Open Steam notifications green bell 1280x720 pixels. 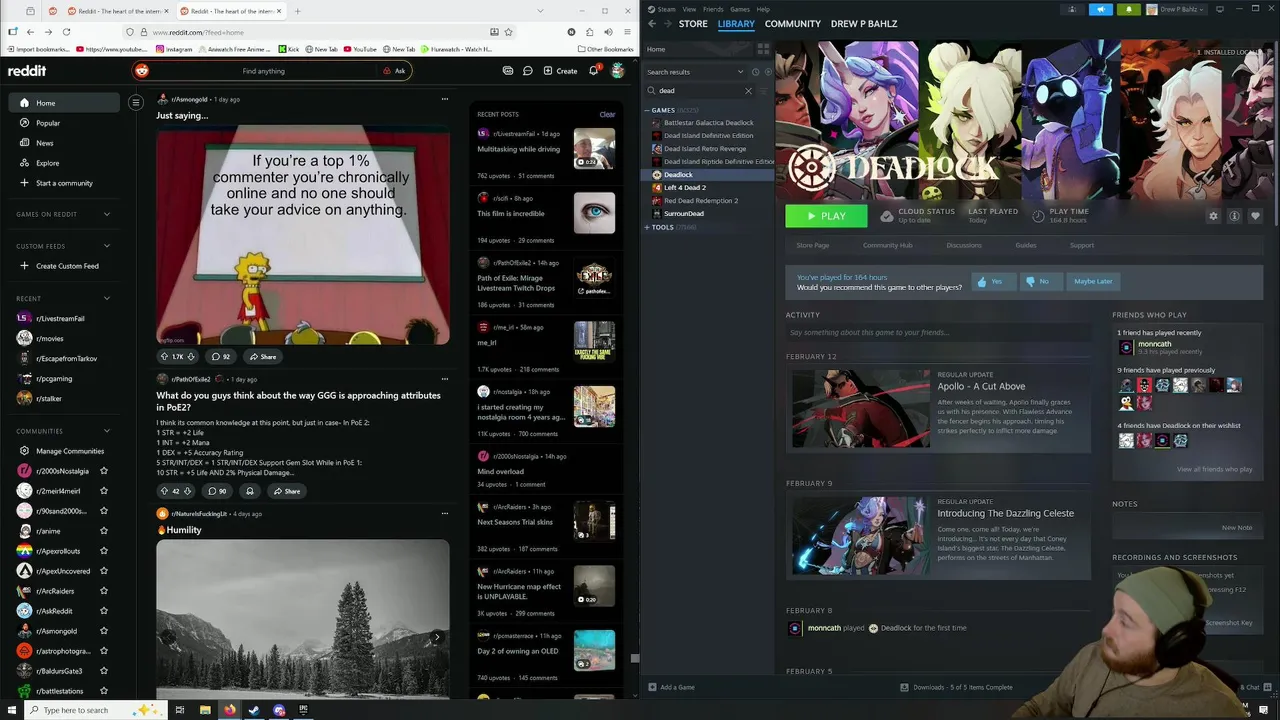(x=1129, y=9)
